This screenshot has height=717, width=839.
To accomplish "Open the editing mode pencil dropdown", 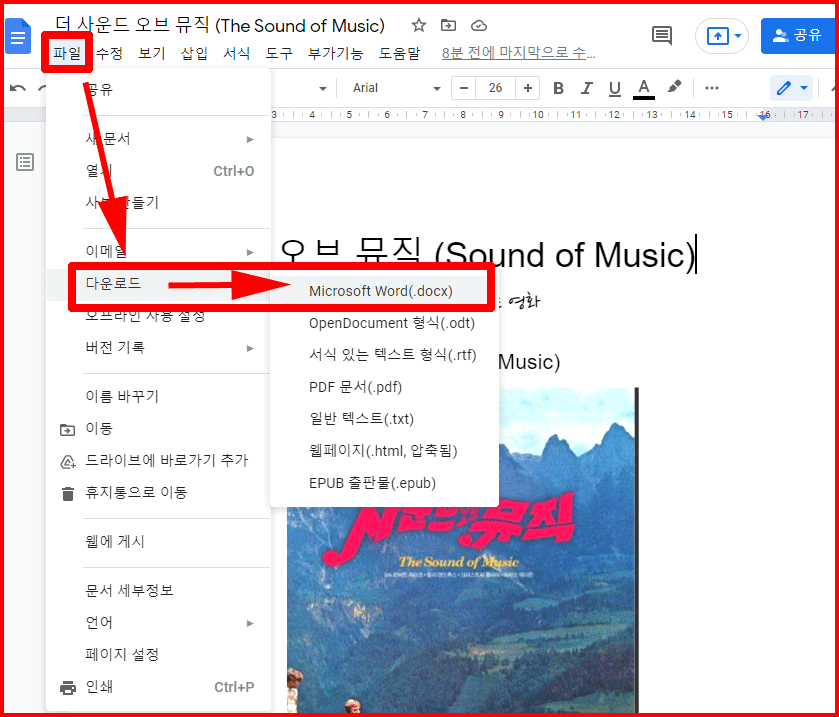I will 791,88.
